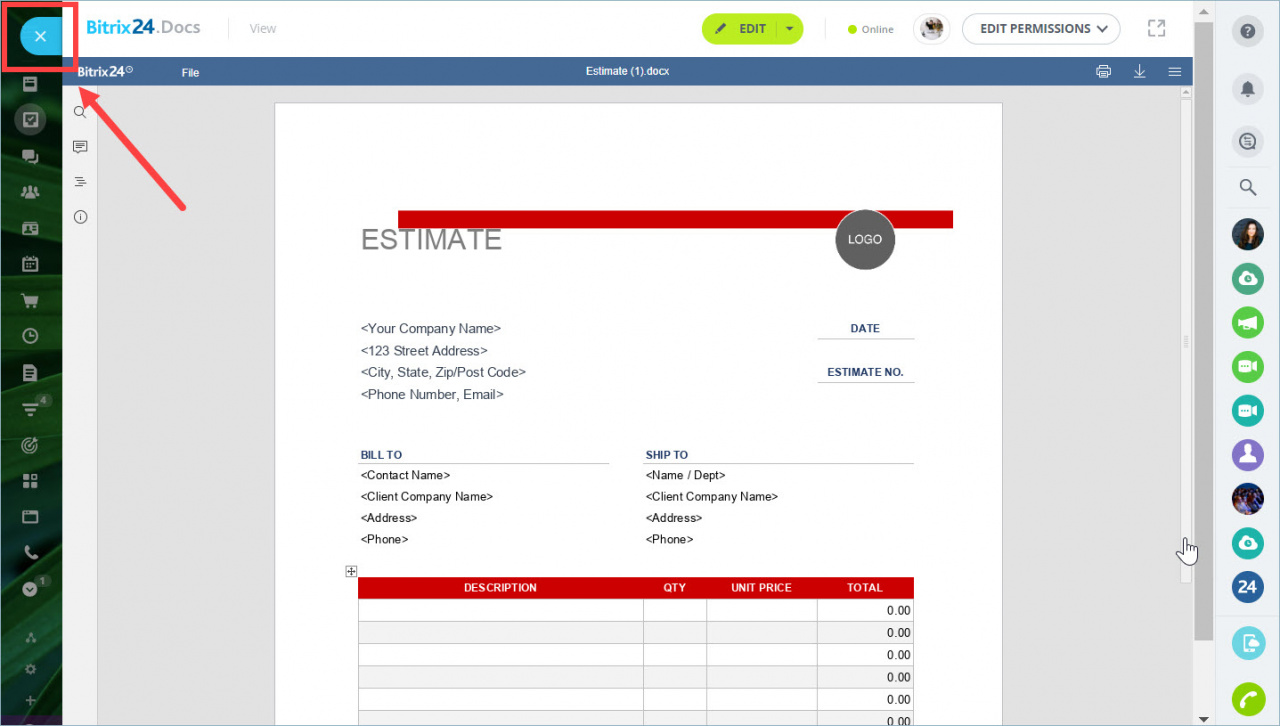Open the File menu

190,72
